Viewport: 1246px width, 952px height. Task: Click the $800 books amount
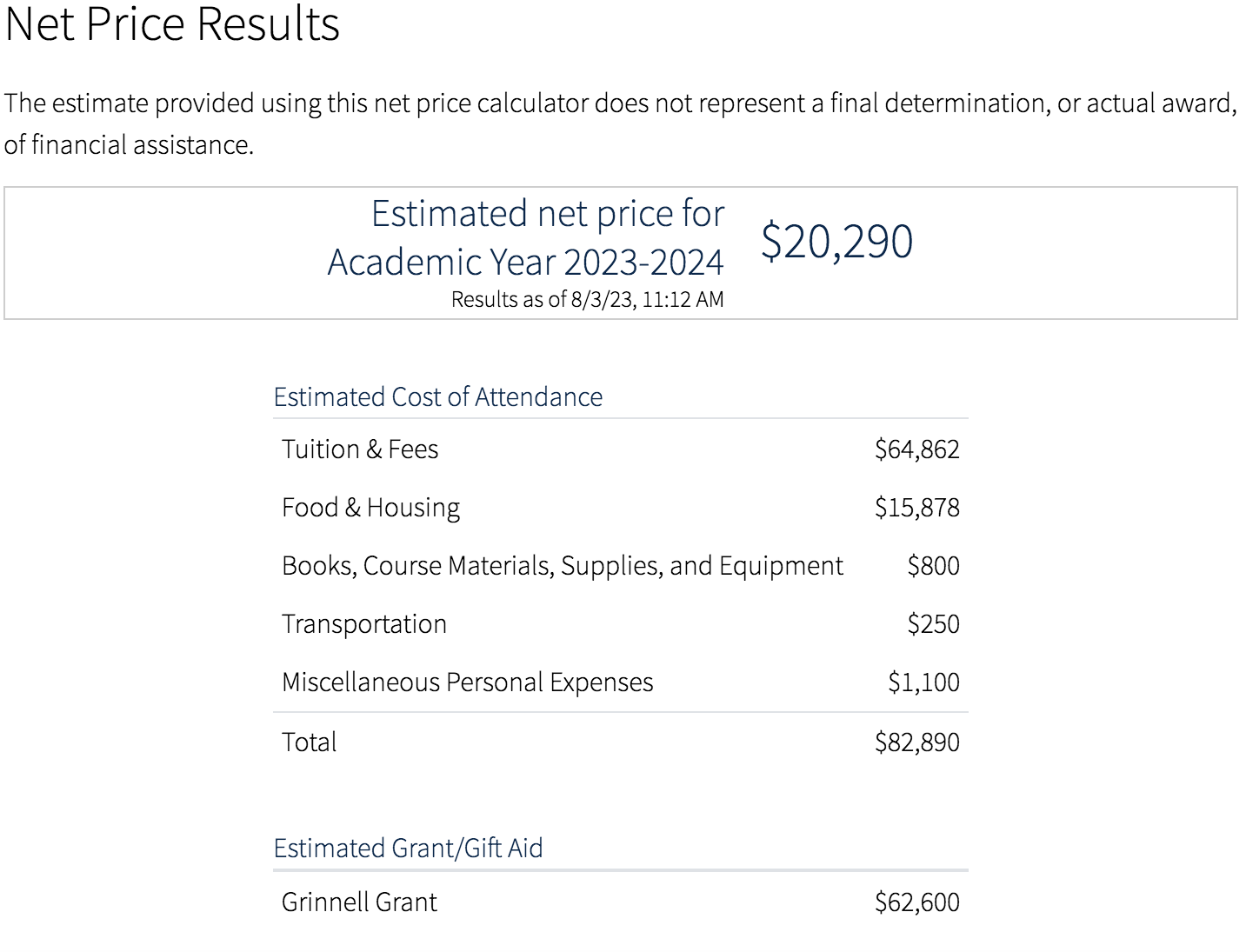coord(933,566)
